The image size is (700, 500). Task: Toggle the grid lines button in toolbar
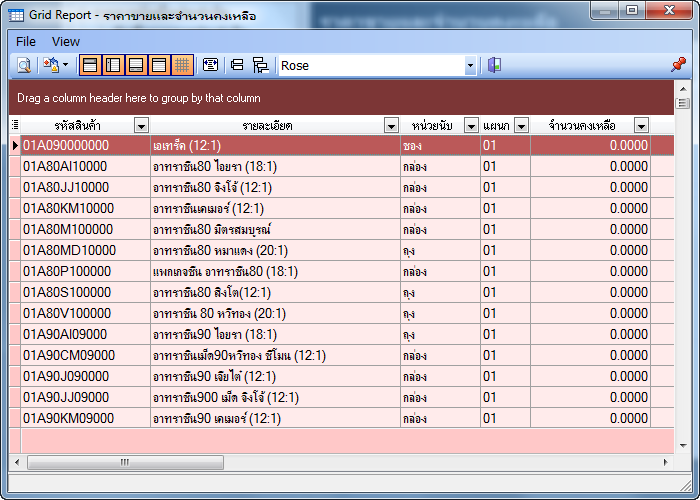click(x=182, y=65)
